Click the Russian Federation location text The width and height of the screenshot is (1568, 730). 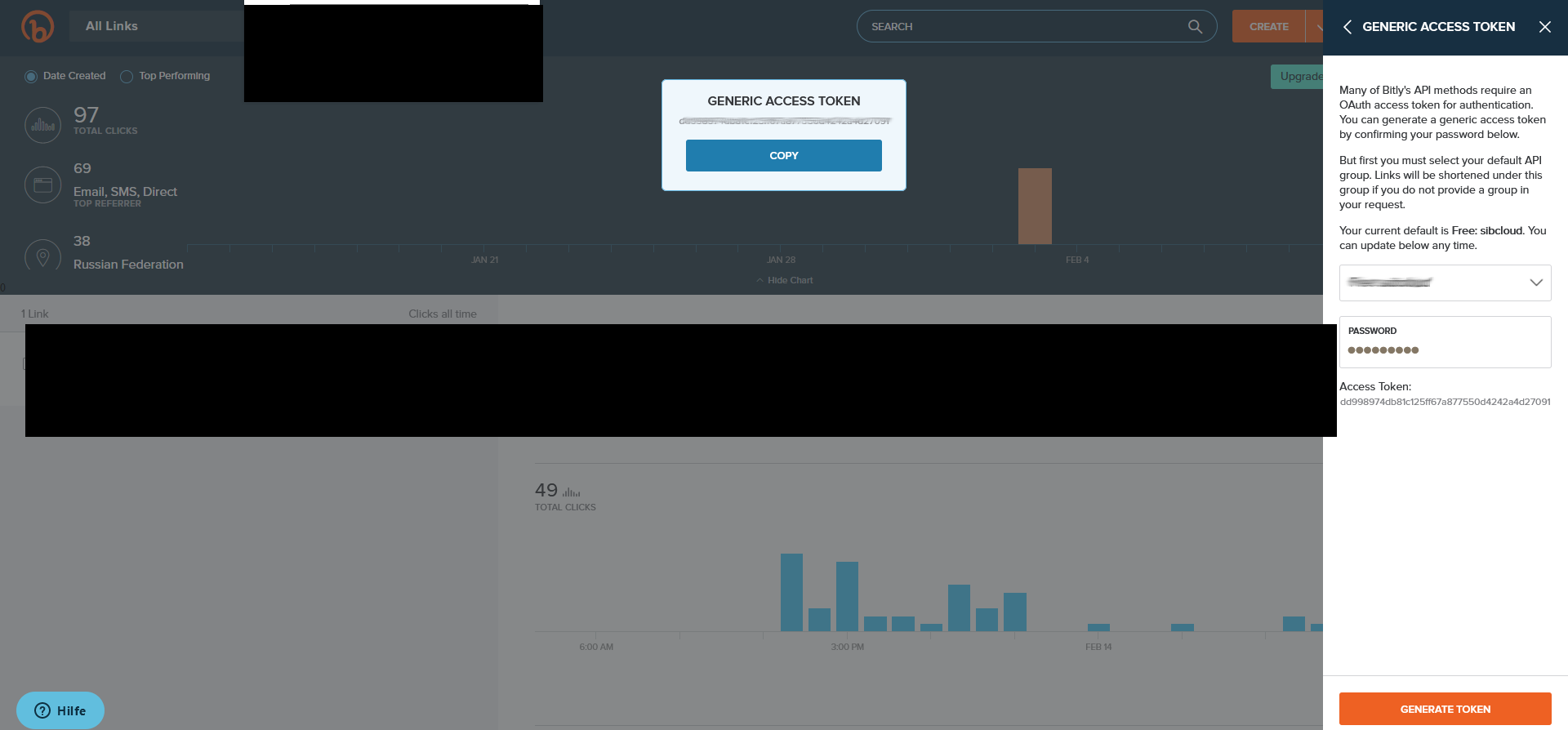pyautogui.click(x=128, y=265)
